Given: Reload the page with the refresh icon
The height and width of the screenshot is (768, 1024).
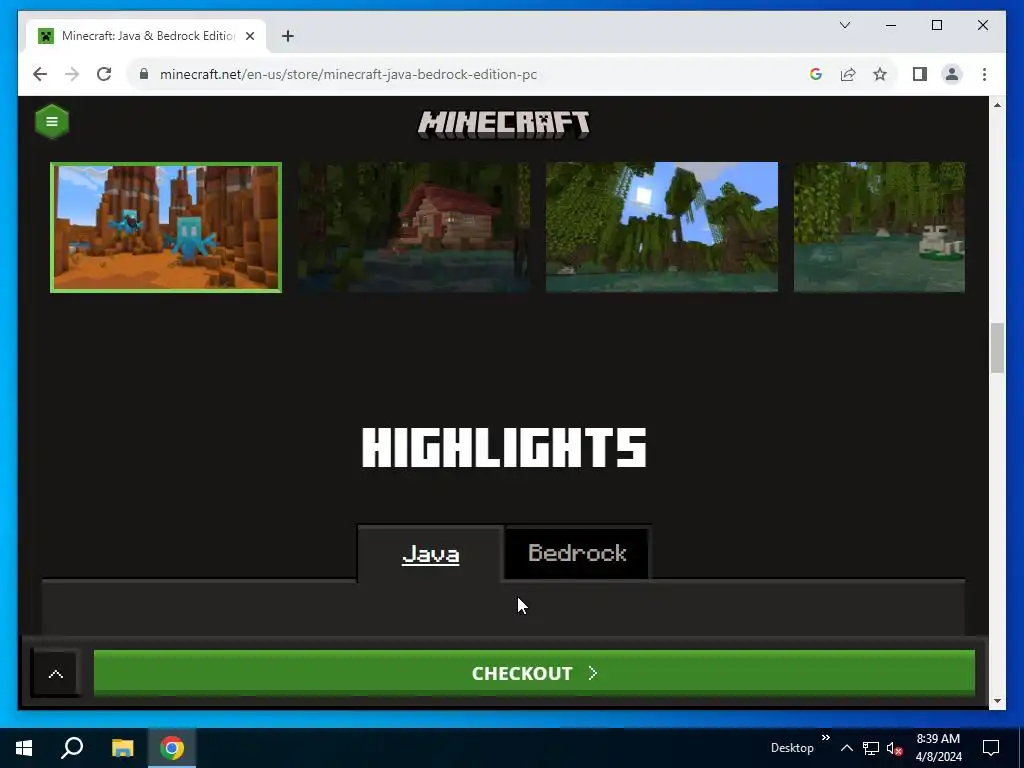Looking at the screenshot, I should [104, 74].
